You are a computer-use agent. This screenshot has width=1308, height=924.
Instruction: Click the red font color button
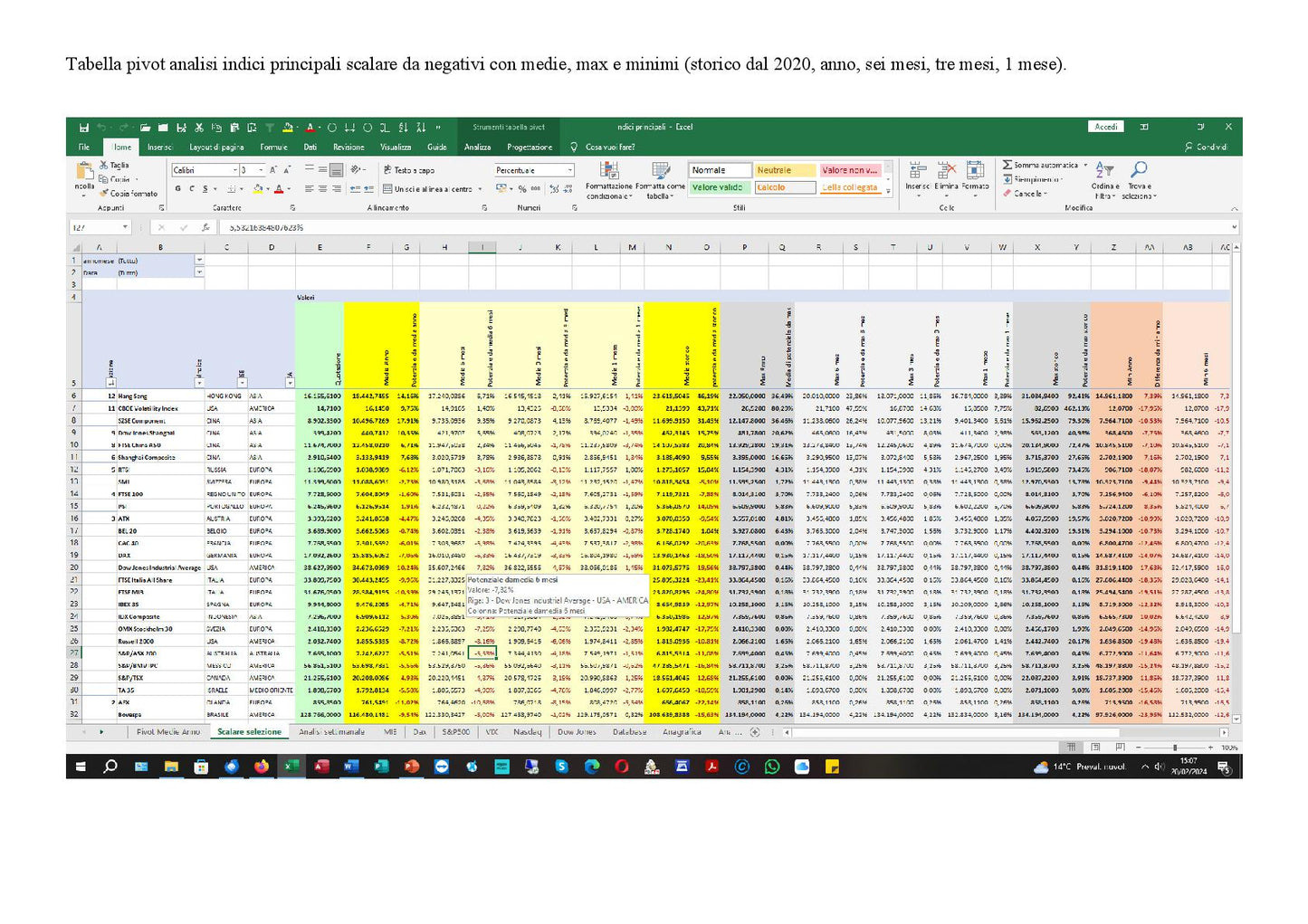[278, 189]
